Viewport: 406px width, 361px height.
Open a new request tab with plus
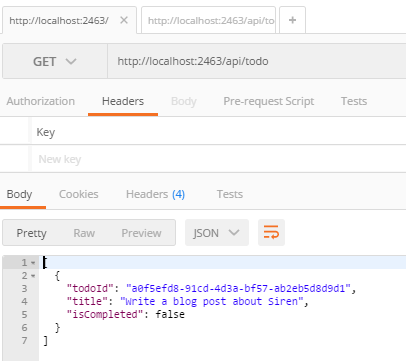292,20
